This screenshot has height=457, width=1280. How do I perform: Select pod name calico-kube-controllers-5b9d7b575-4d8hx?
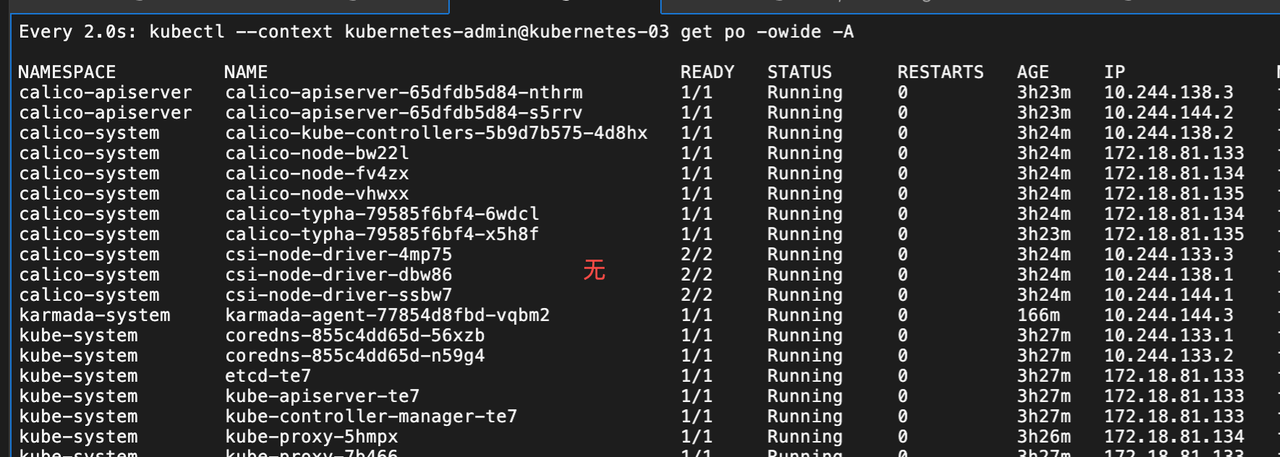(x=436, y=133)
